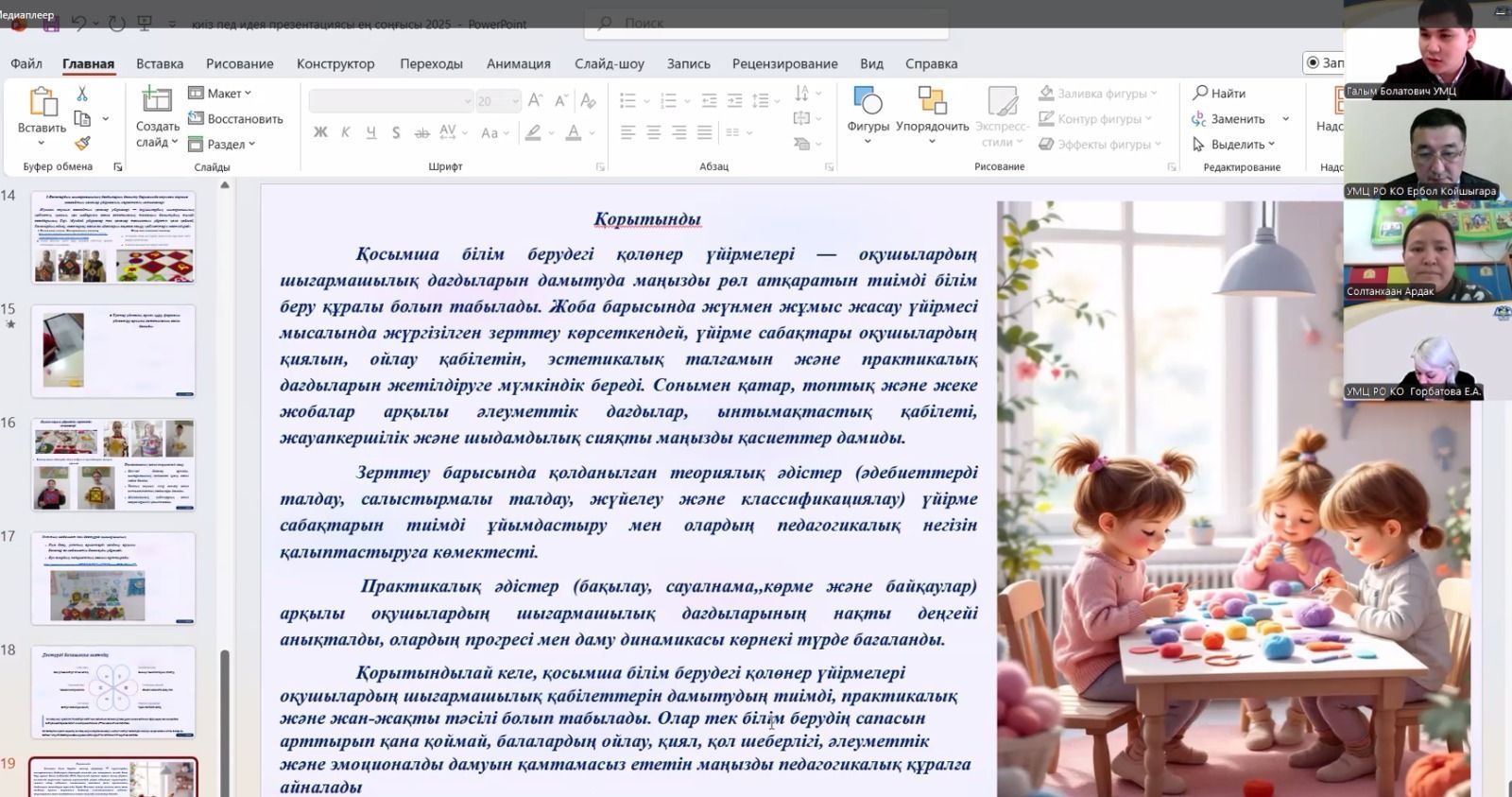Expand the Раздел section dropdown
Image resolution: width=1512 pixels, height=797 pixels.
[222, 144]
